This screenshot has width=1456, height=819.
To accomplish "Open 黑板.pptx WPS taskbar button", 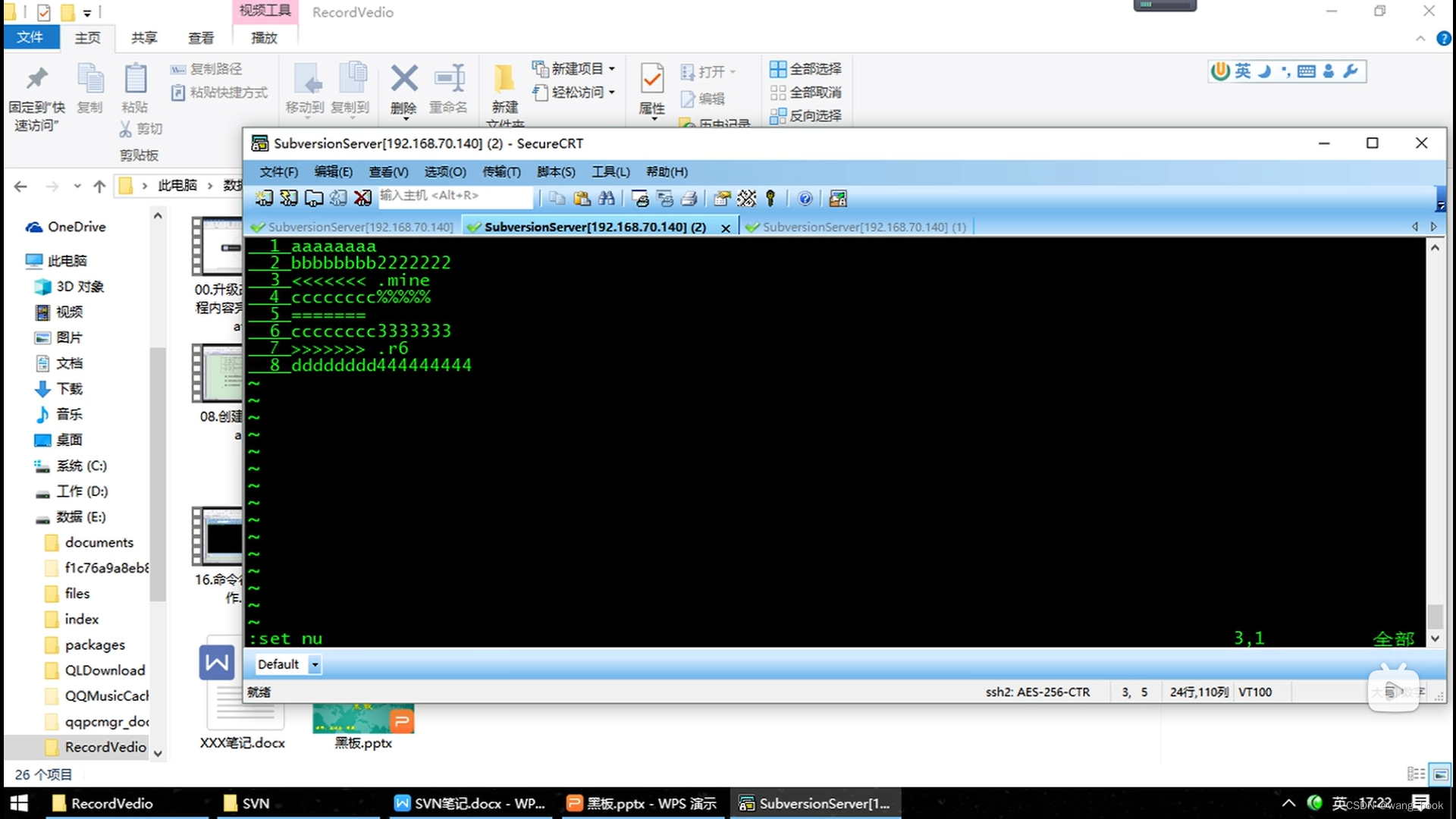I will [642, 803].
